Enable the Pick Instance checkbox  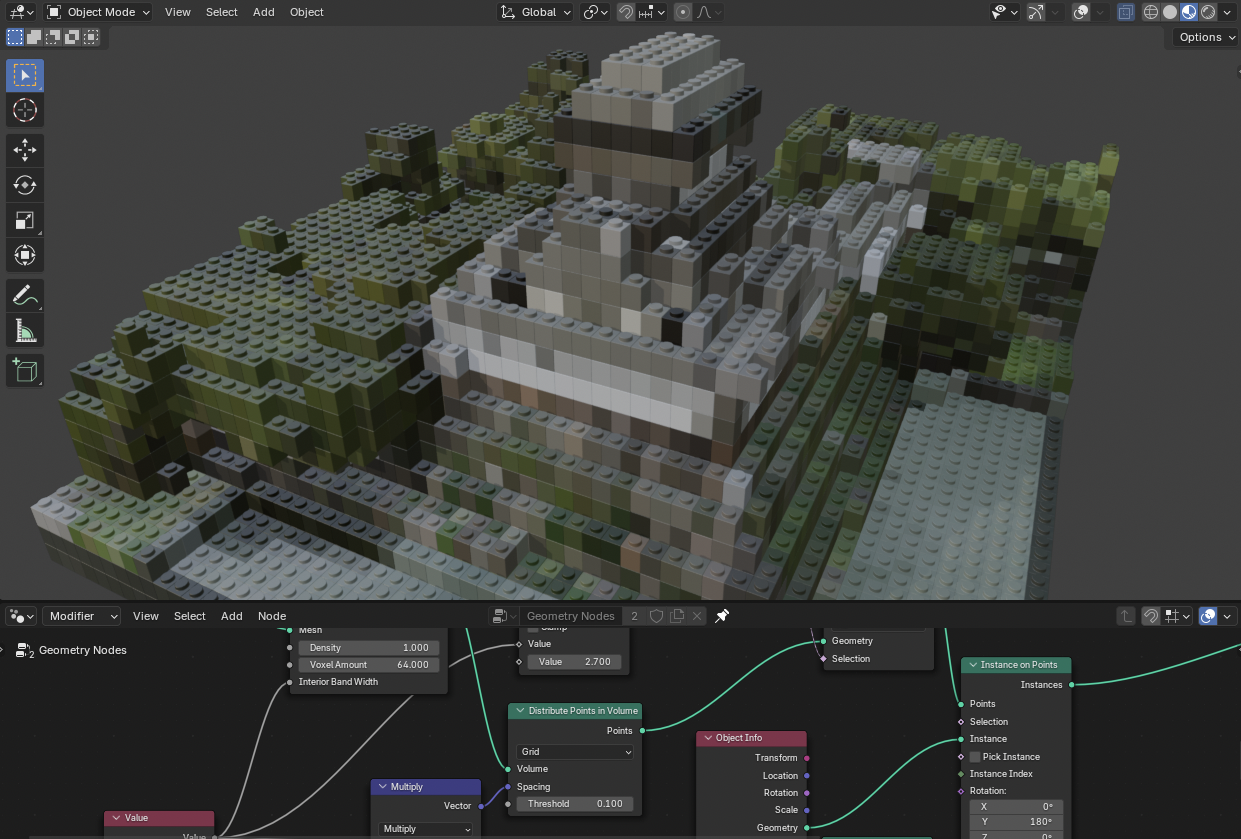(975, 757)
